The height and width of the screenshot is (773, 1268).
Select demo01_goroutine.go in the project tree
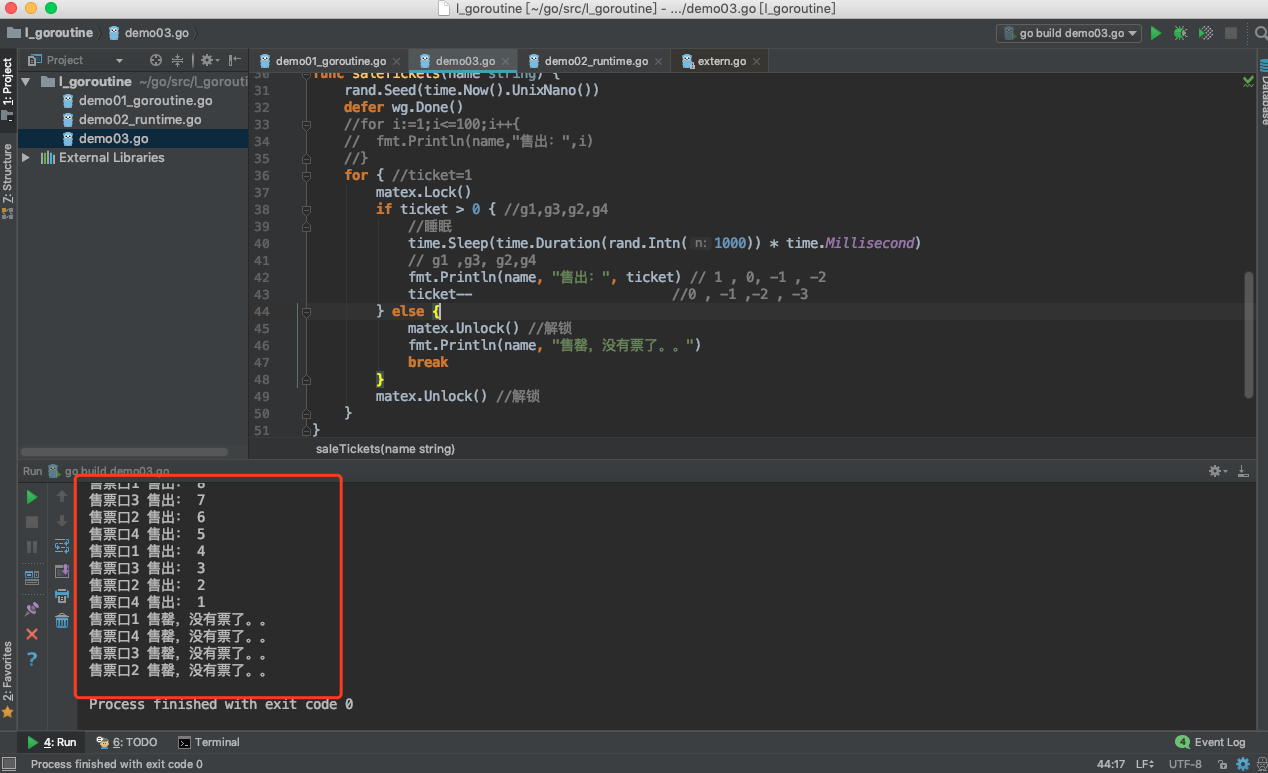145,101
